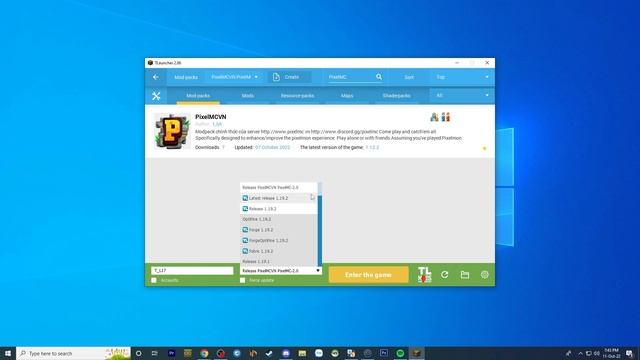Open the wrench and screwdriver tools icon

pyautogui.click(x=156, y=96)
